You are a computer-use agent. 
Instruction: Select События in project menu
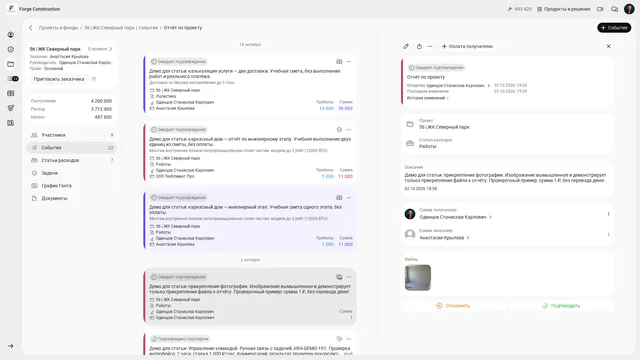(x=72, y=148)
